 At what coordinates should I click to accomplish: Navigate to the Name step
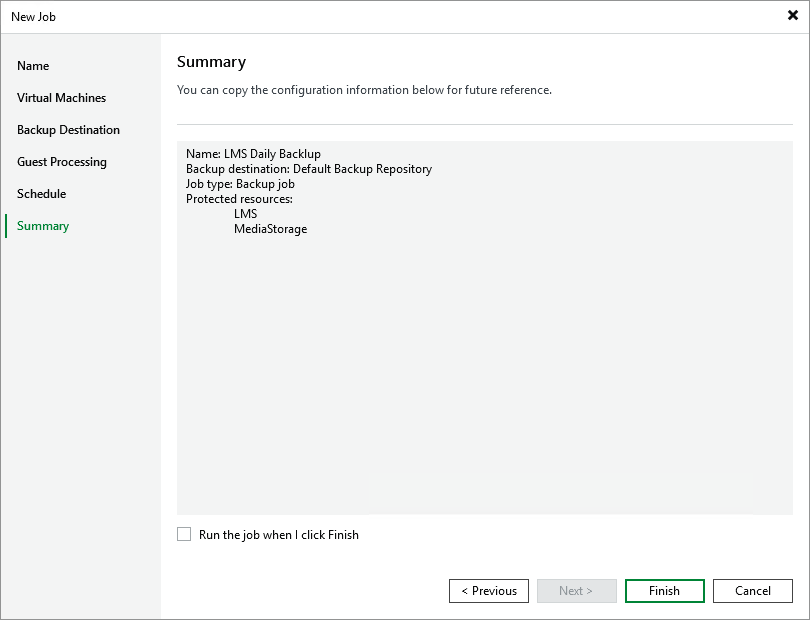click(33, 66)
